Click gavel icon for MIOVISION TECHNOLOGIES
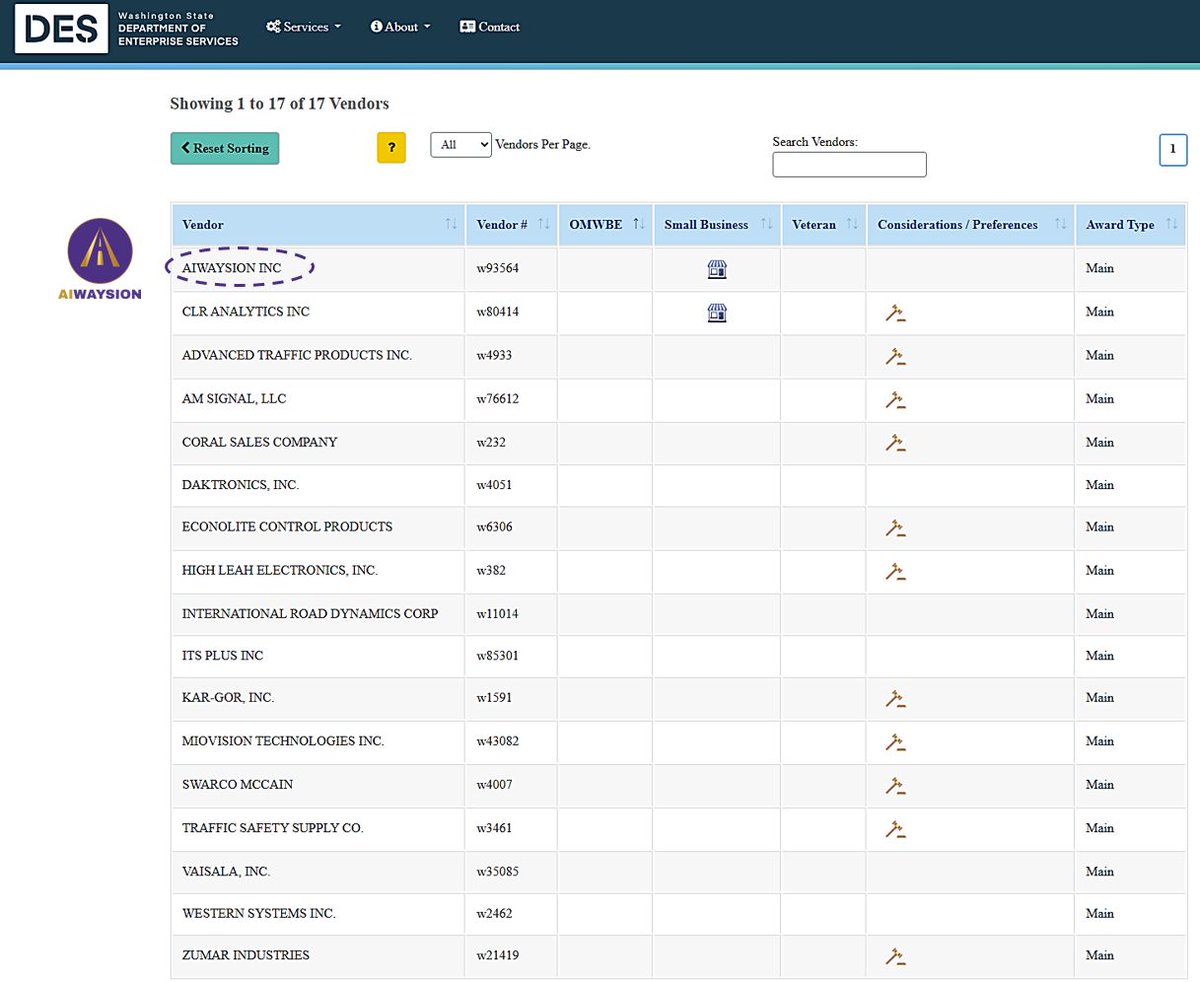 coord(895,742)
